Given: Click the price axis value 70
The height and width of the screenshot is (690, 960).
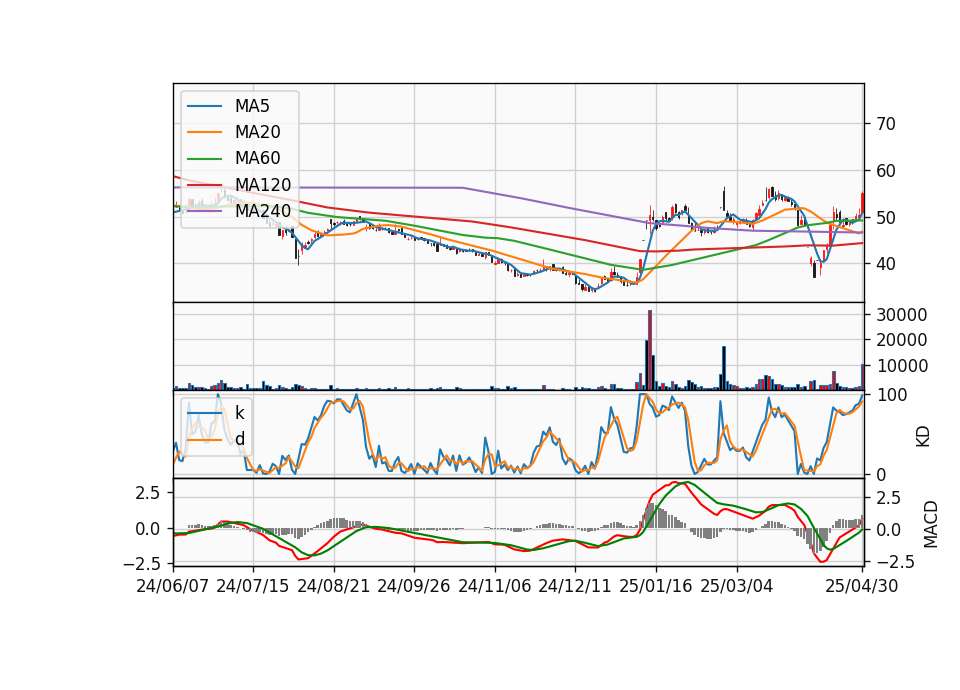Looking at the screenshot, I should tap(886, 124).
